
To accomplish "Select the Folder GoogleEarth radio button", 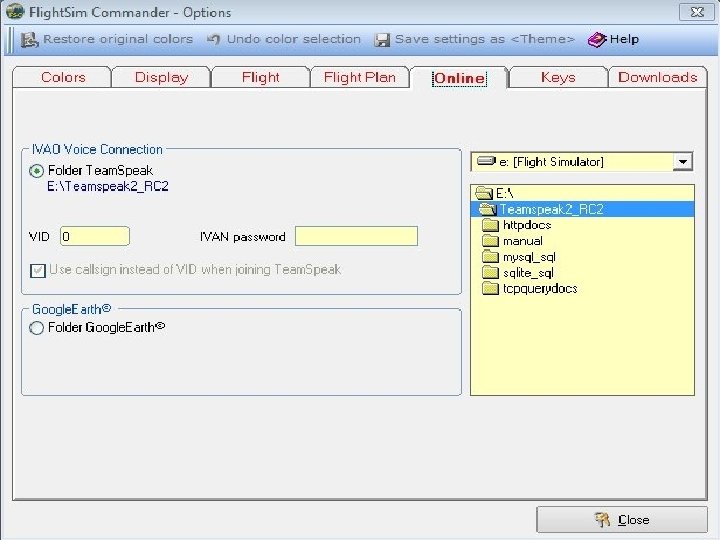I will tap(36, 328).
